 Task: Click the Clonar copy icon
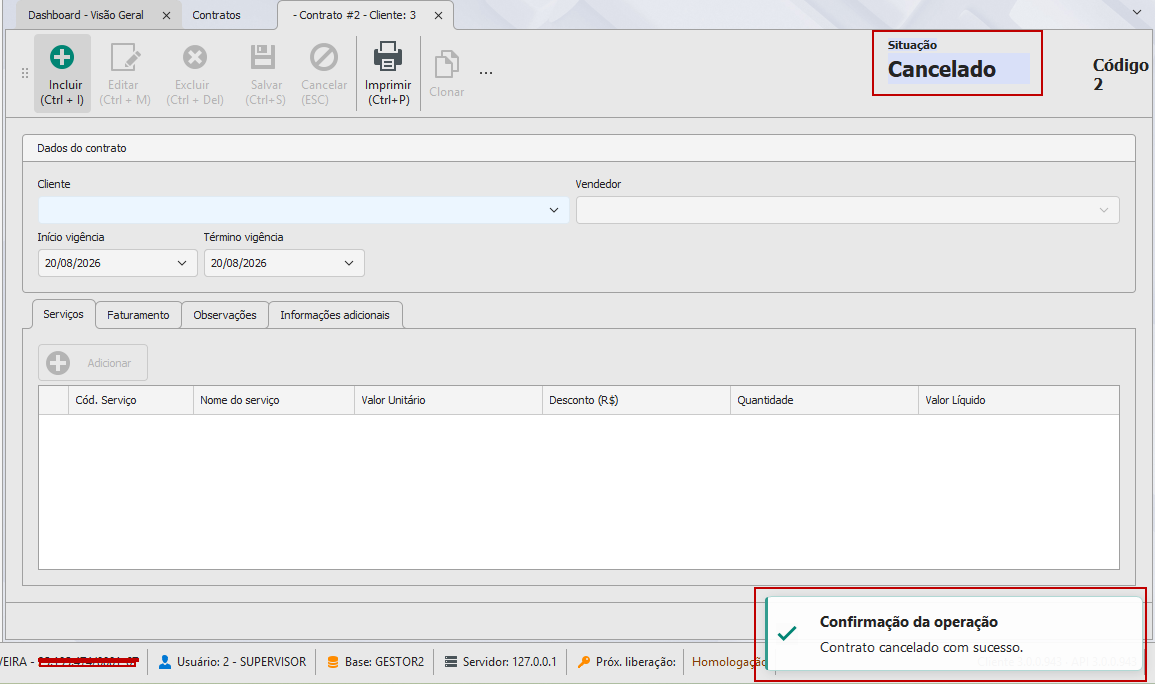[x=446, y=65]
